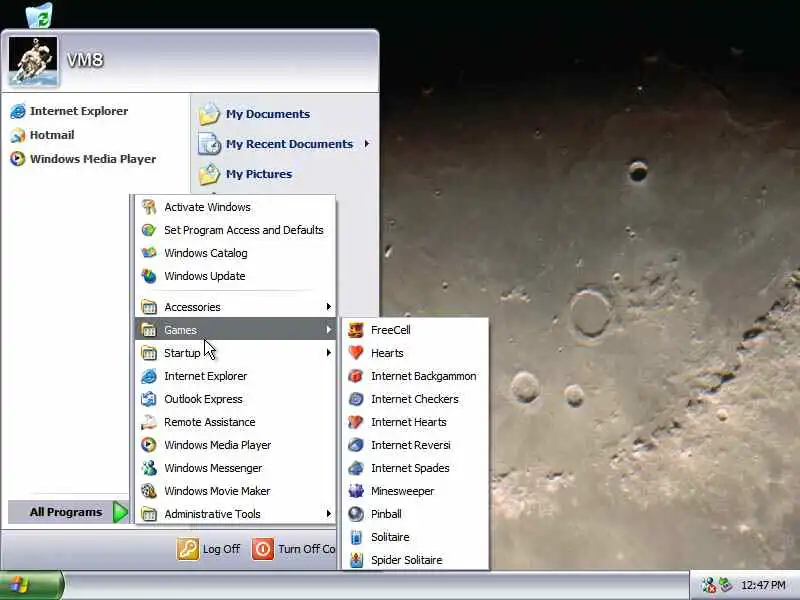Launch Minesweeper icon

[356, 491]
